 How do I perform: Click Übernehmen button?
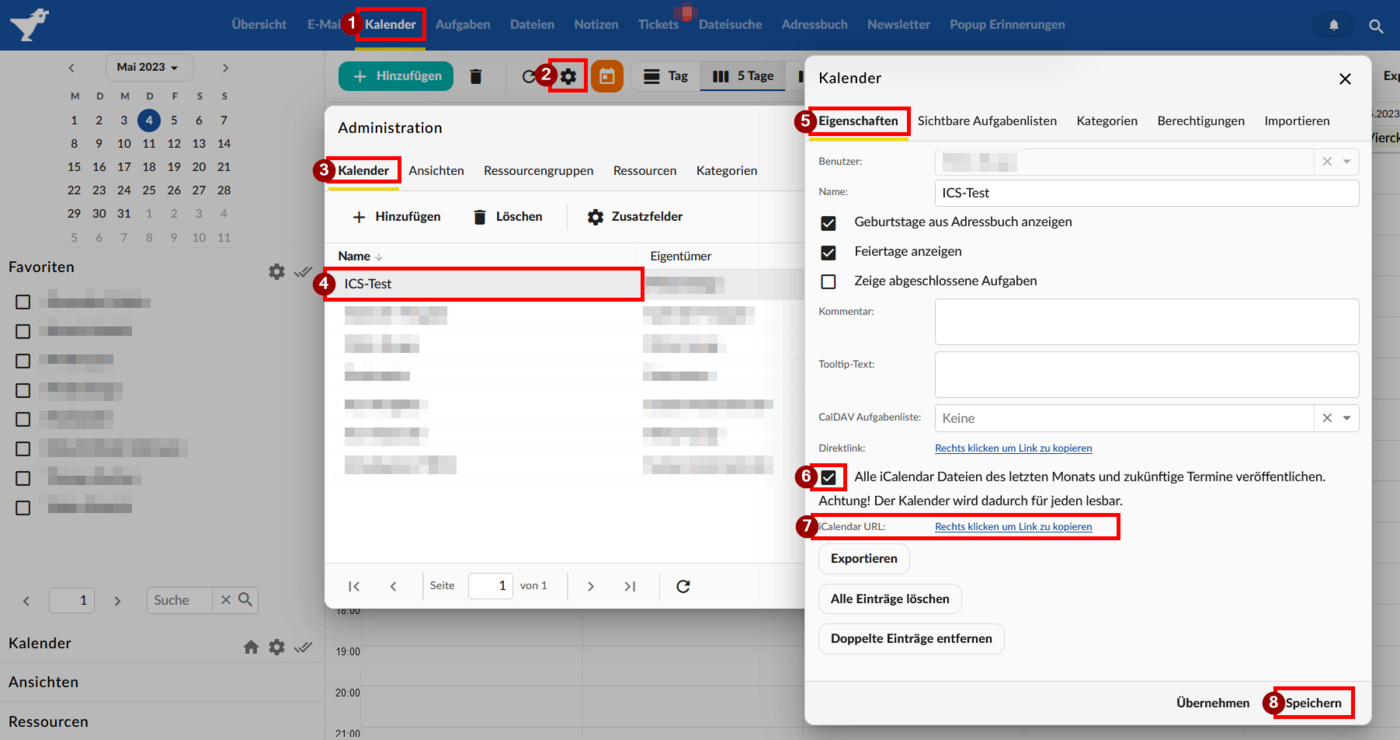[1213, 703]
